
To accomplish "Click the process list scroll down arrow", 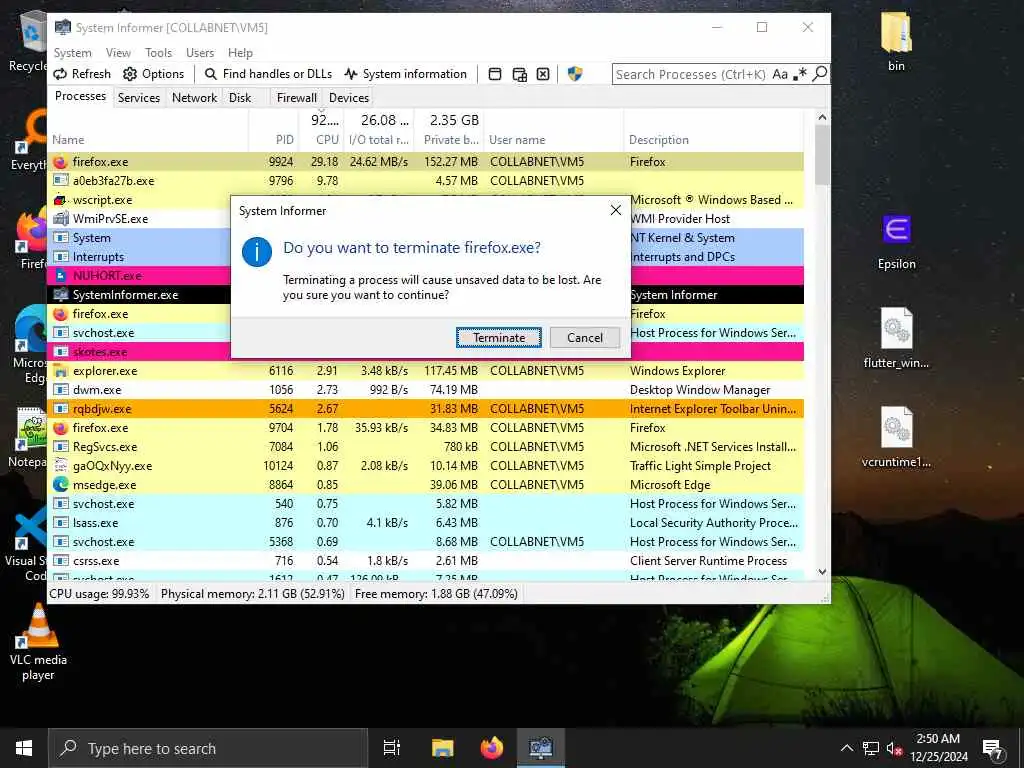I will pyautogui.click(x=822, y=571).
